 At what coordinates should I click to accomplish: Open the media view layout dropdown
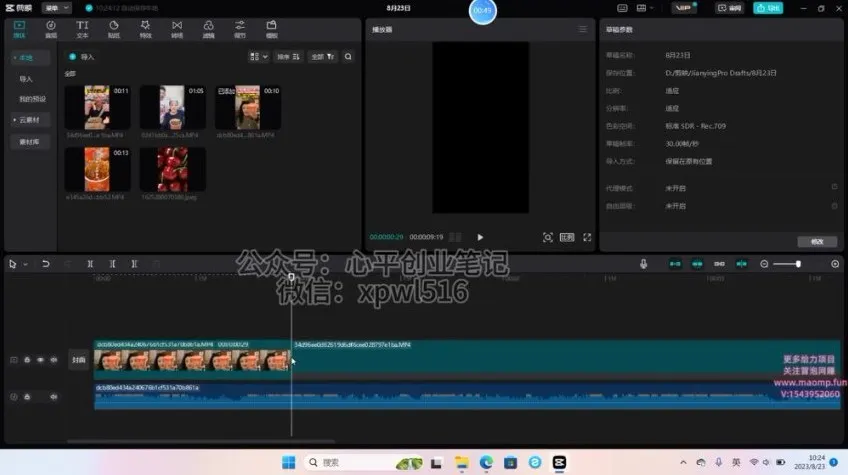(x=258, y=57)
